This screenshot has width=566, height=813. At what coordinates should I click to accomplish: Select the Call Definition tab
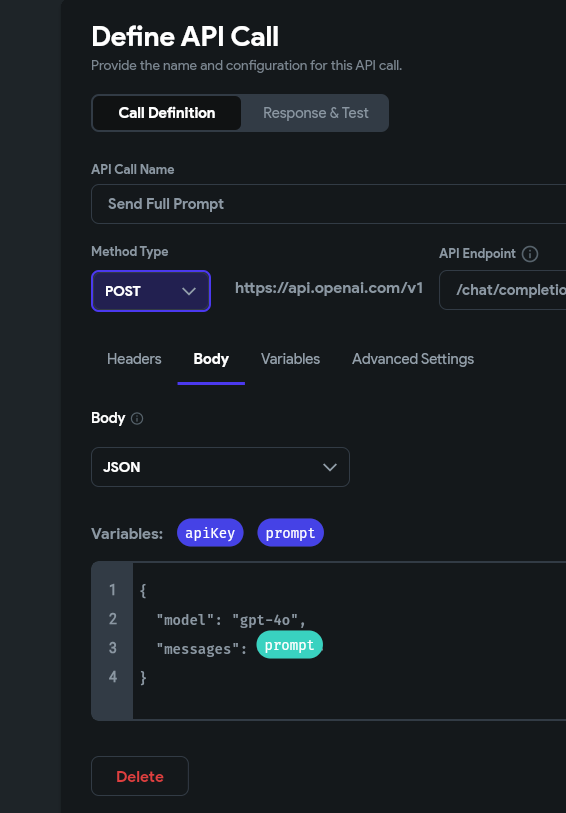tap(167, 113)
